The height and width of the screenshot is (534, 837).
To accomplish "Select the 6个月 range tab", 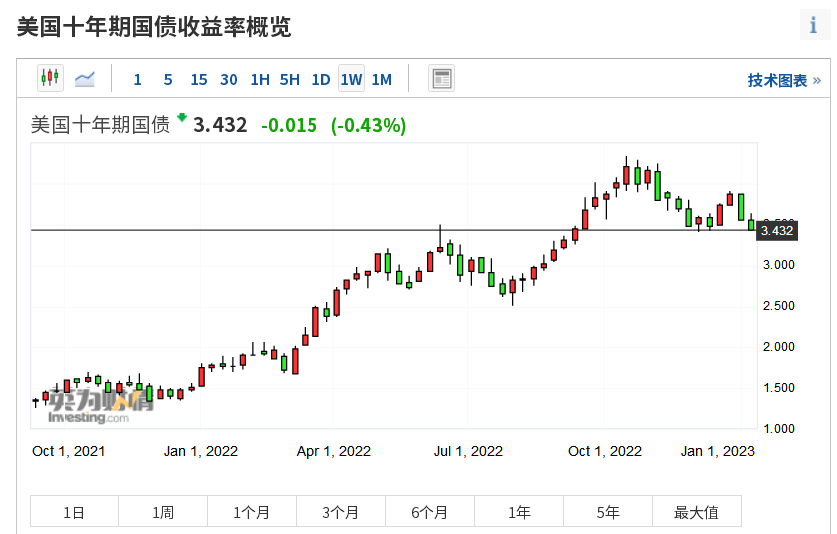I will pos(429,512).
